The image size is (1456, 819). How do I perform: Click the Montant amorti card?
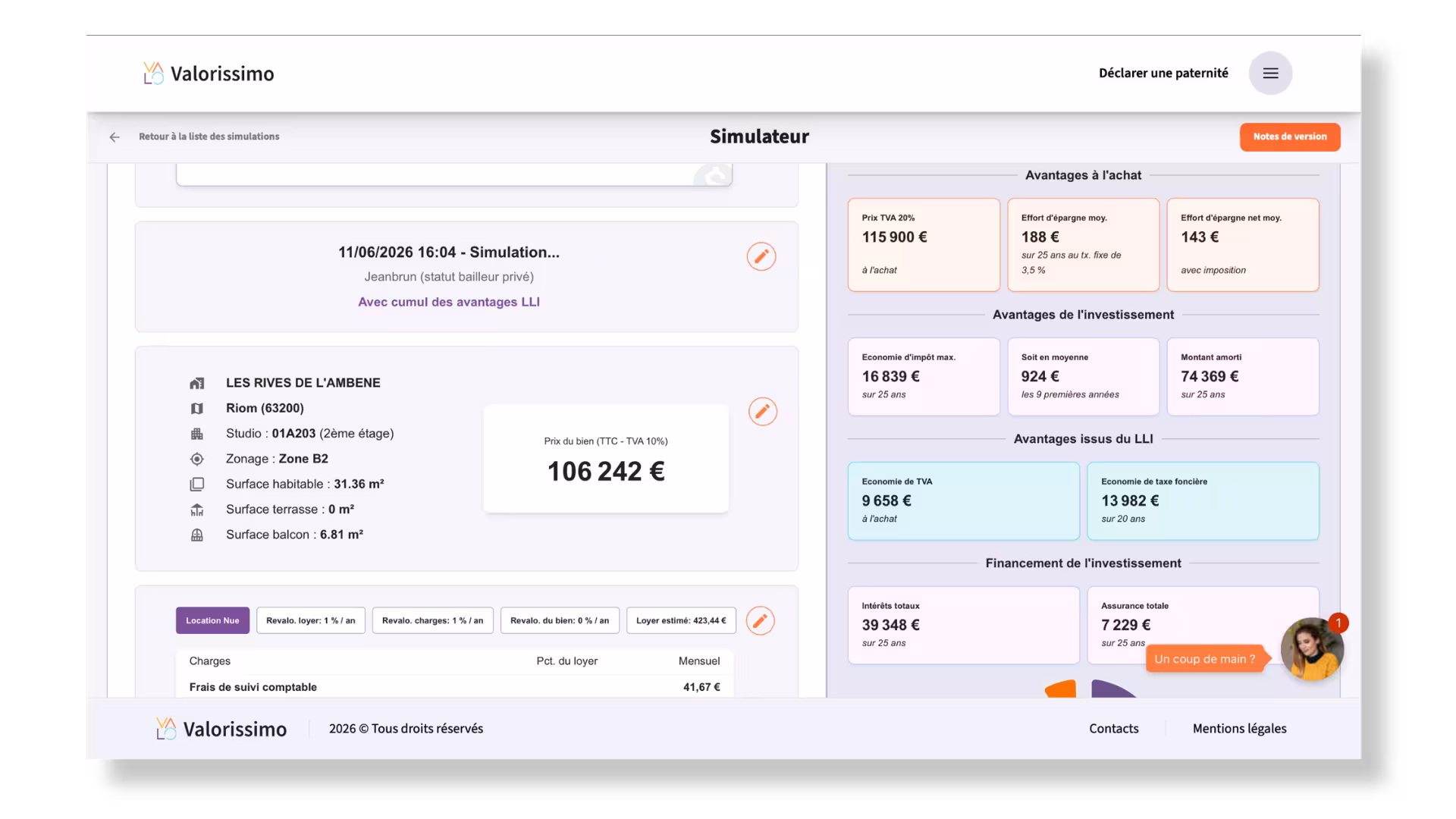pos(1243,377)
